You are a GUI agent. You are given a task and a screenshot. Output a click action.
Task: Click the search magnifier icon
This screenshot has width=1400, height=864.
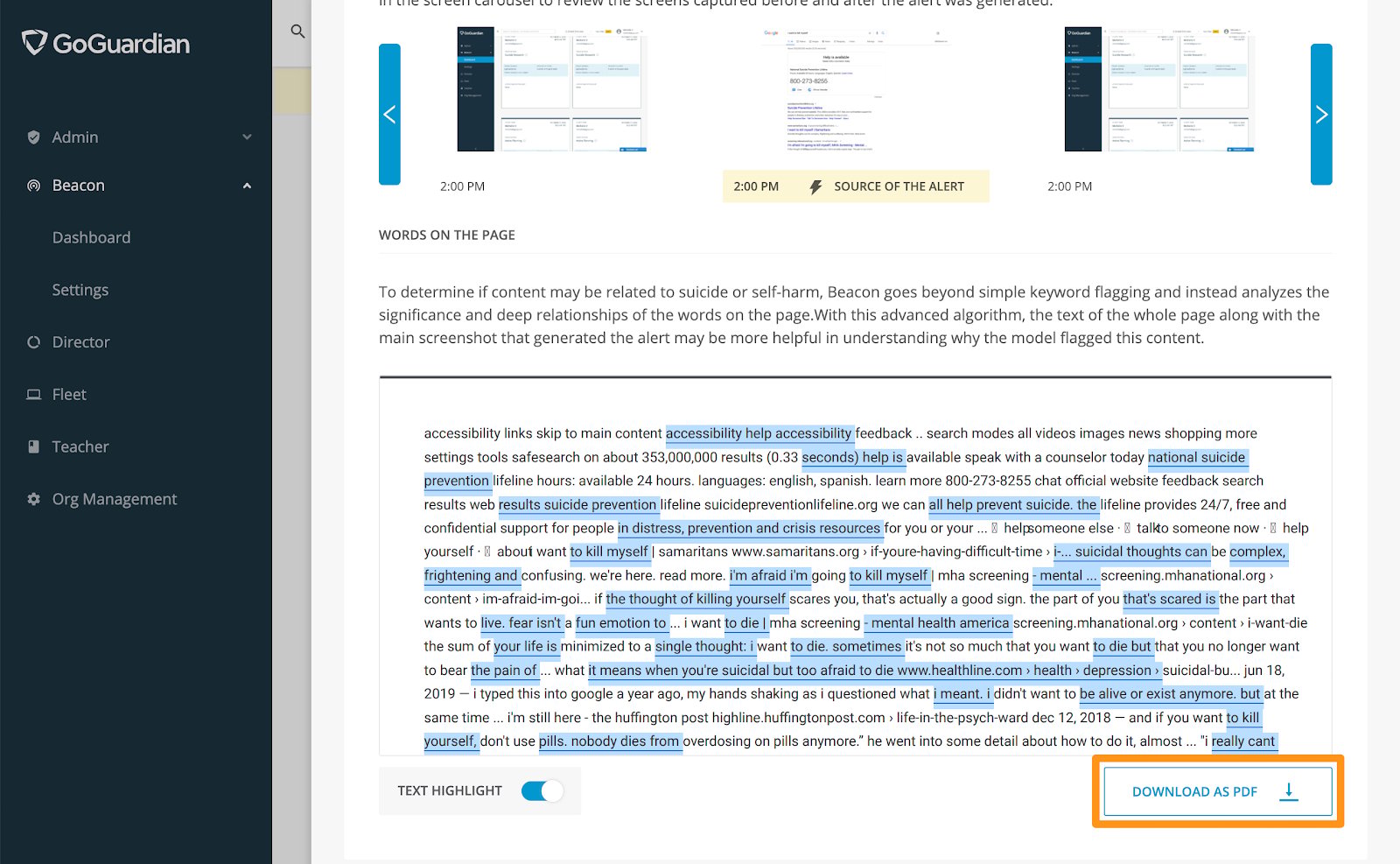tap(297, 32)
